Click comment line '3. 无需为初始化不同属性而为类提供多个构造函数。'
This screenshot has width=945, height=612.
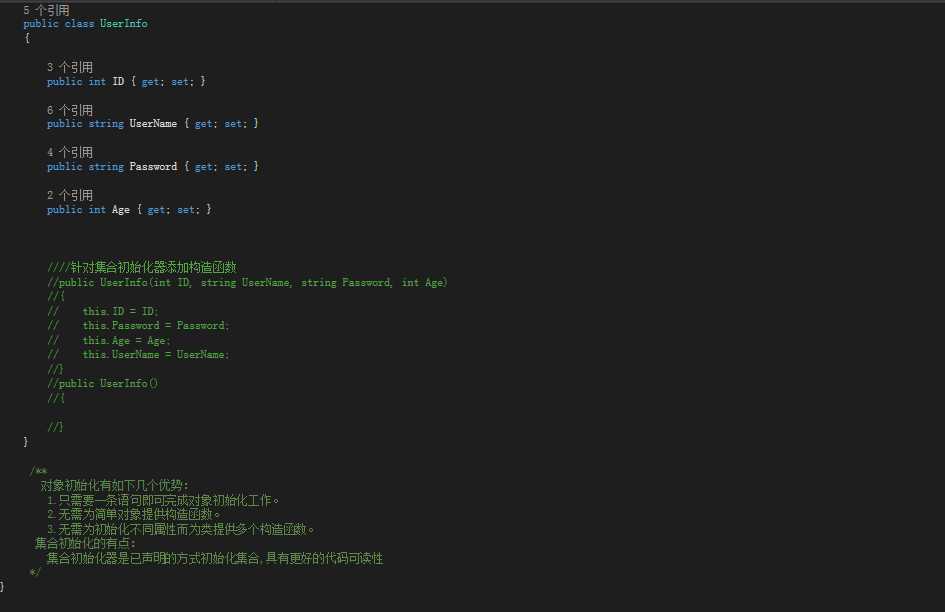click(181, 529)
